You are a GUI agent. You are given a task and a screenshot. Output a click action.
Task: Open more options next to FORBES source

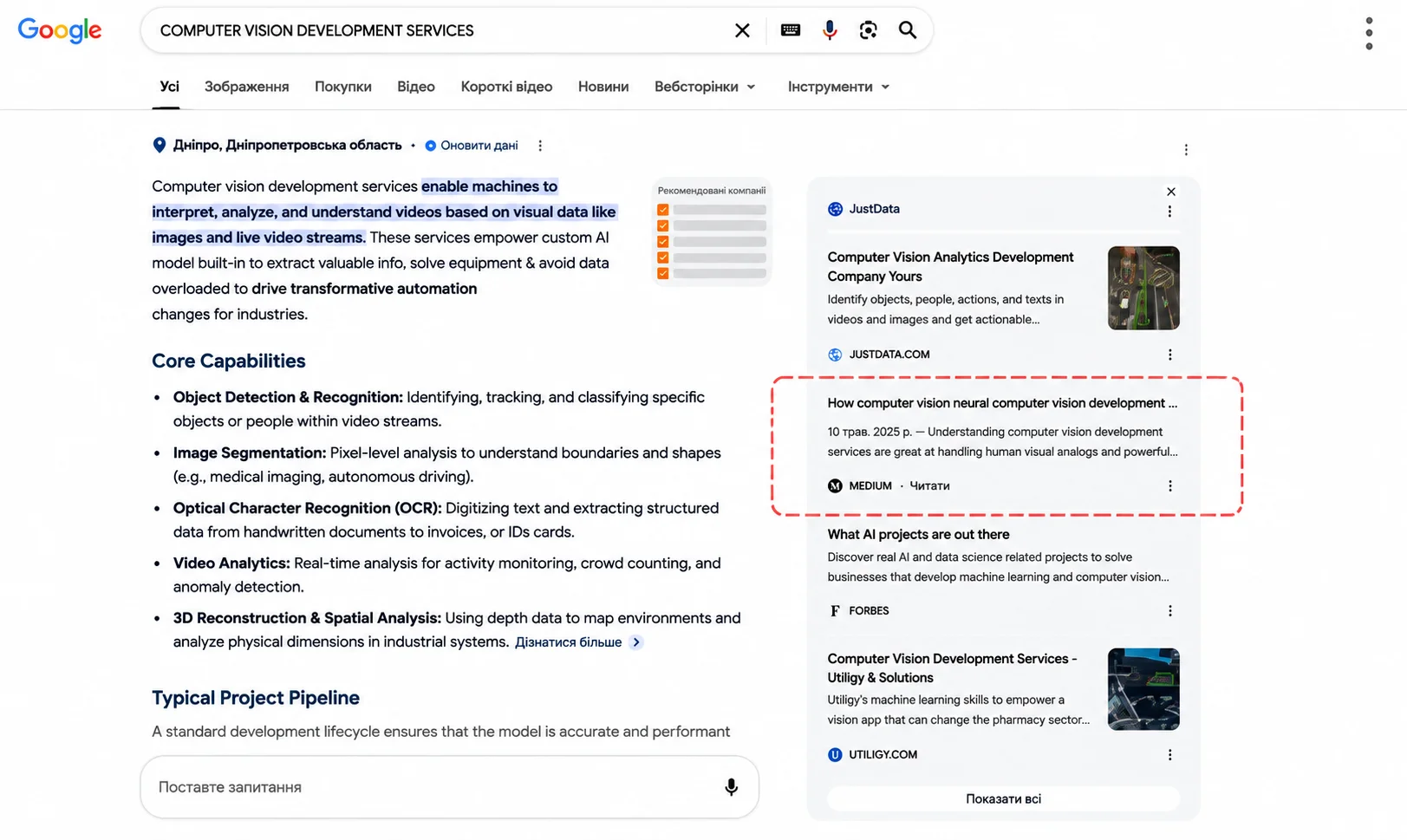[1169, 611]
